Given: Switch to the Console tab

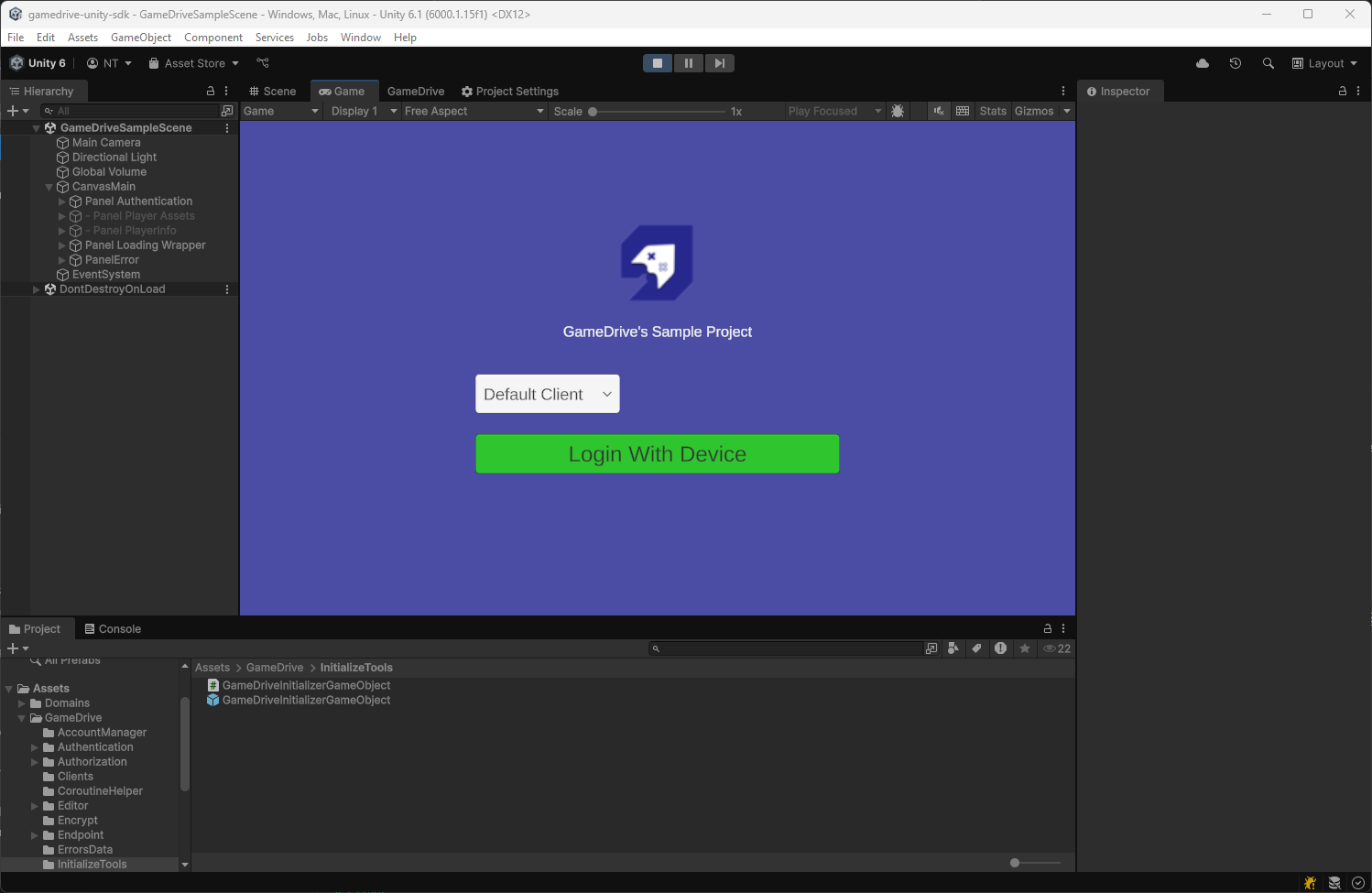Looking at the screenshot, I should [x=113, y=629].
